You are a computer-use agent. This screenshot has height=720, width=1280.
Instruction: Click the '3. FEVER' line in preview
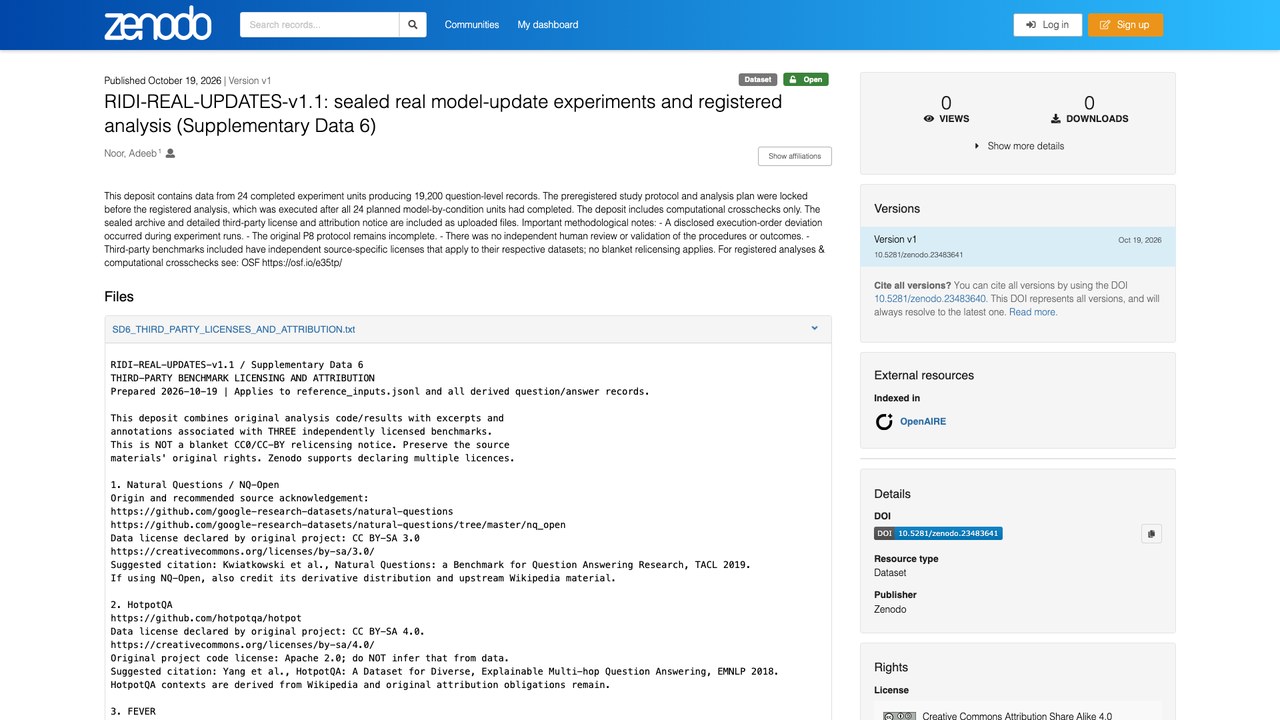click(x=135, y=712)
